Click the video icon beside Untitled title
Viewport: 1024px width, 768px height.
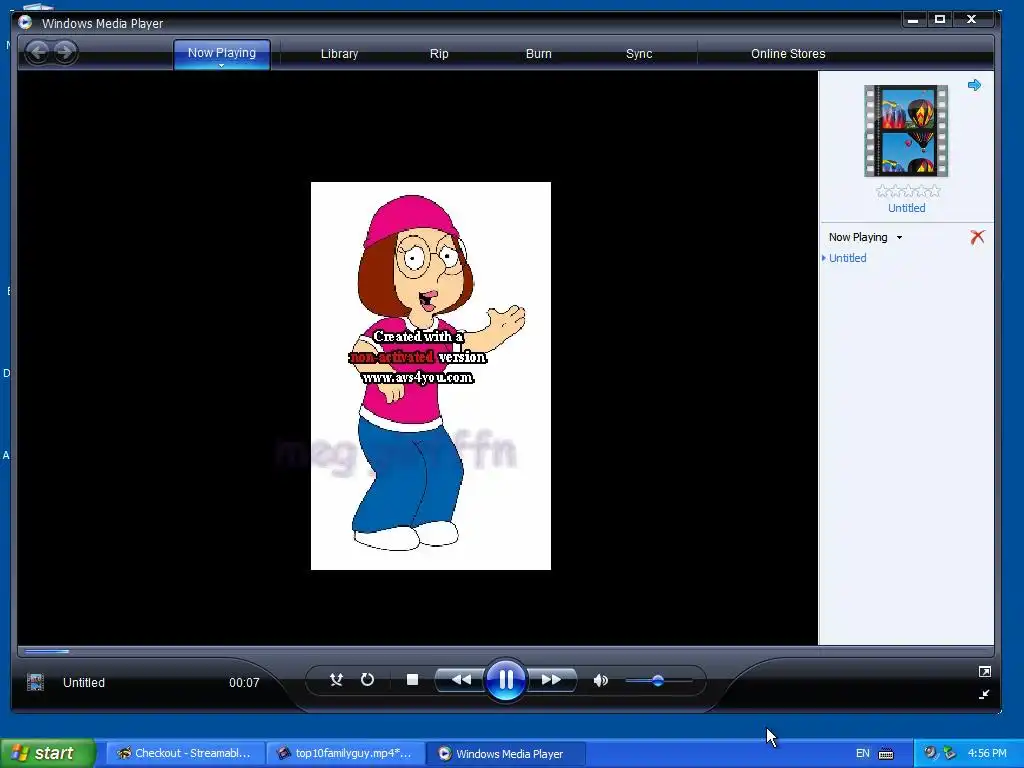(x=35, y=682)
